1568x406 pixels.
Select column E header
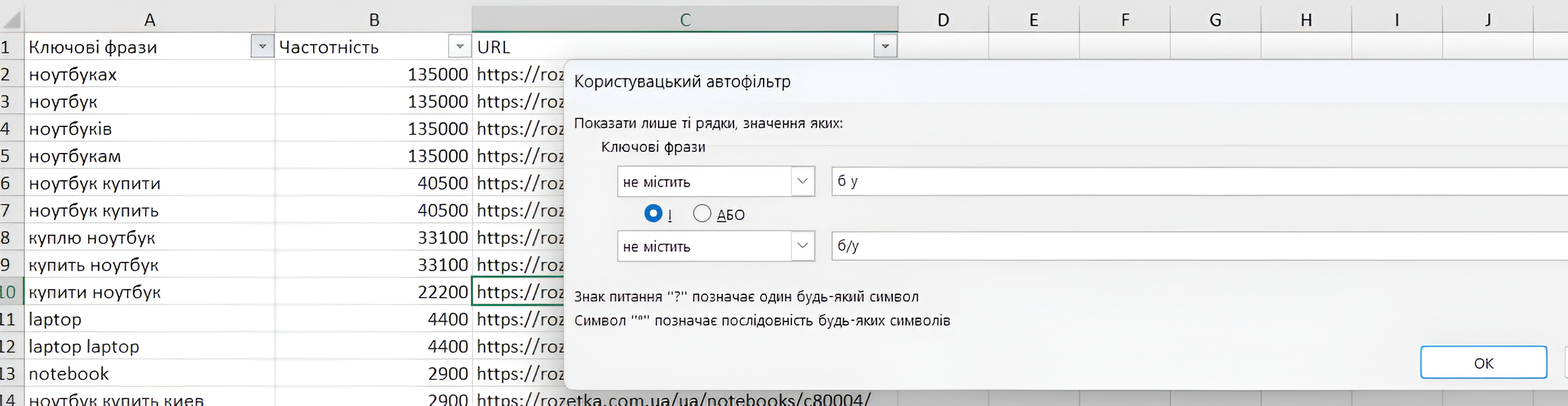click(1034, 19)
